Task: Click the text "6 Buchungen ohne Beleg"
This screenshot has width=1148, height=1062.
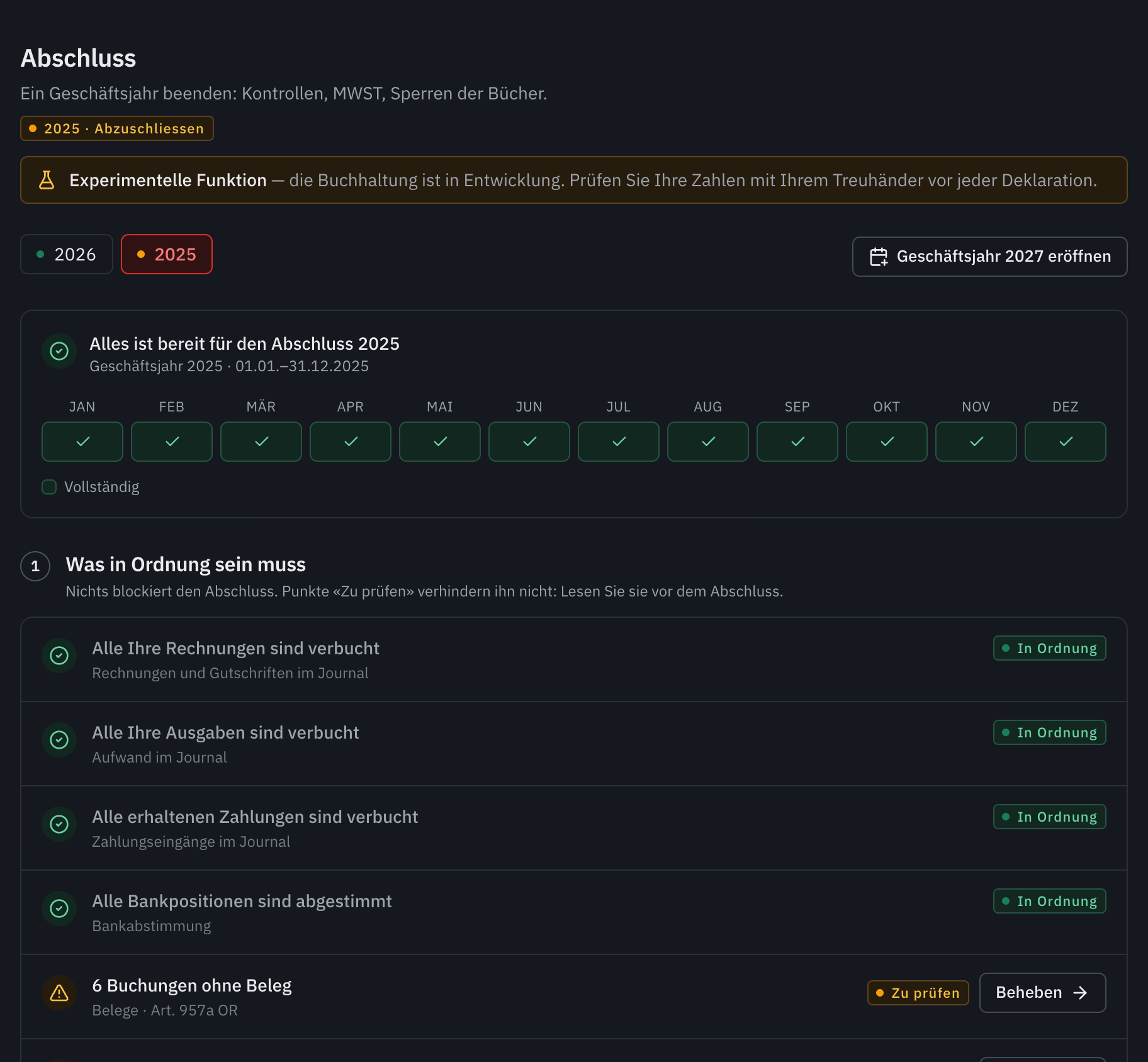Action: coord(192,985)
